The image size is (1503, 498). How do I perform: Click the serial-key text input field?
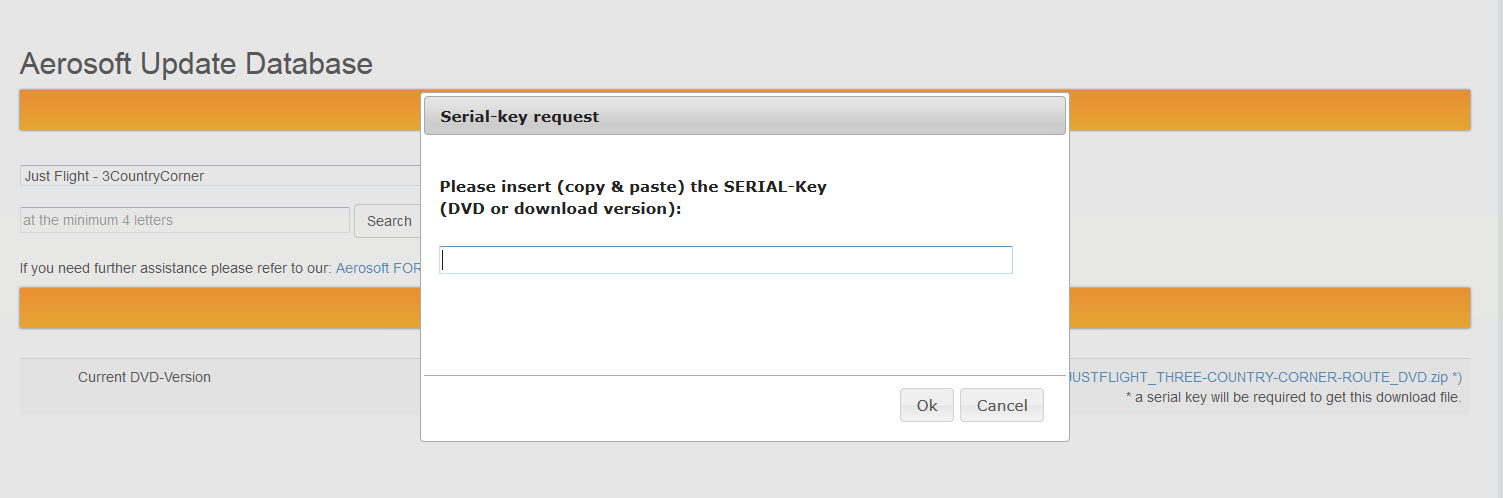726,260
